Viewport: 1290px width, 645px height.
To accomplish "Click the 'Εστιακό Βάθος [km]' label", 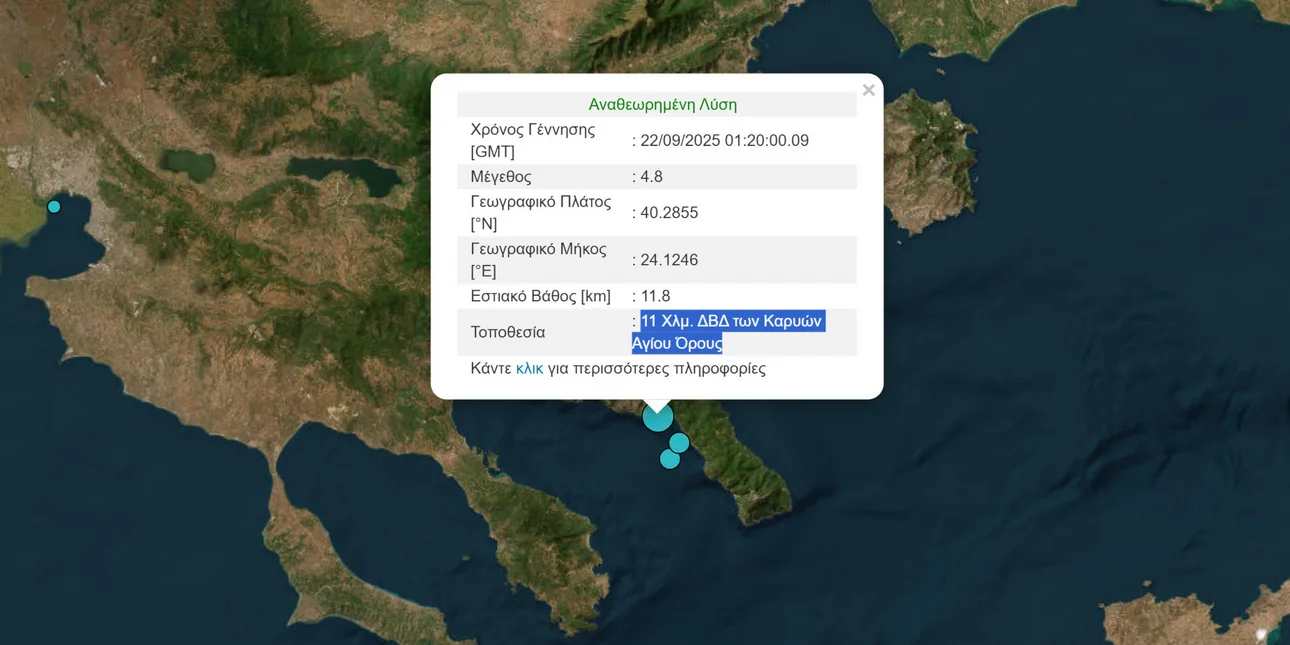I will pos(540,296).
